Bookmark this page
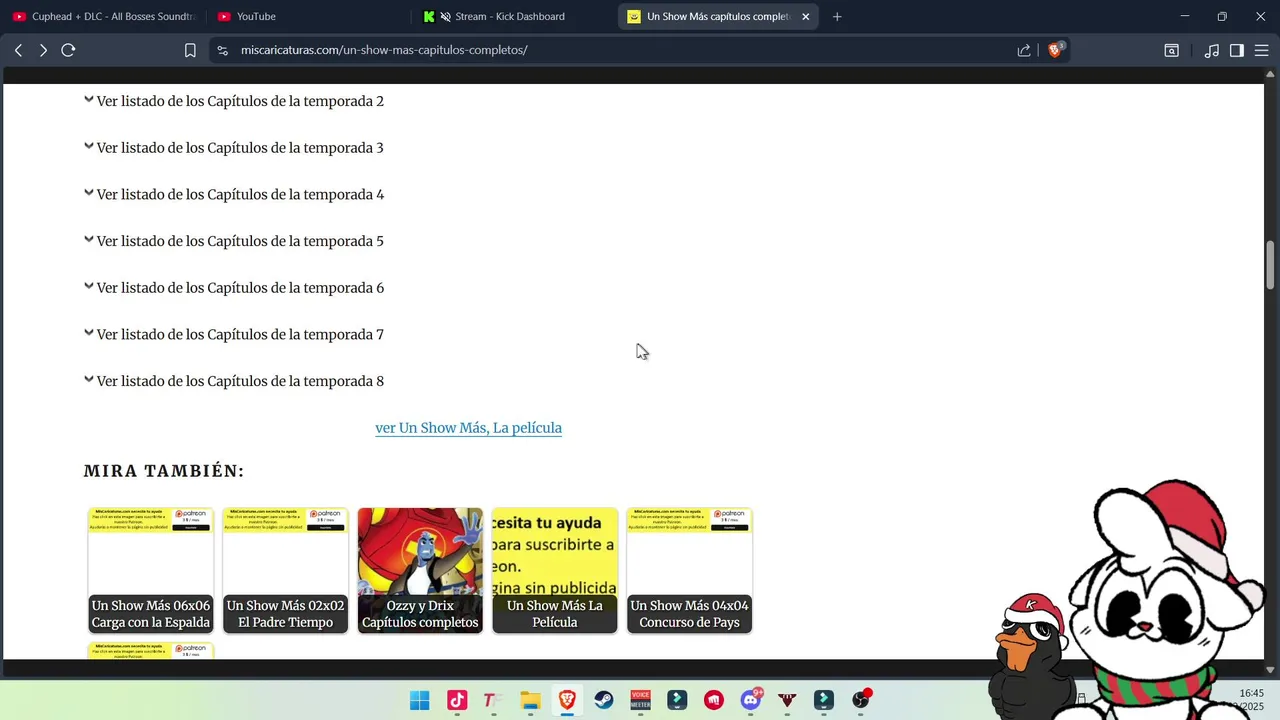 [190, 50]
